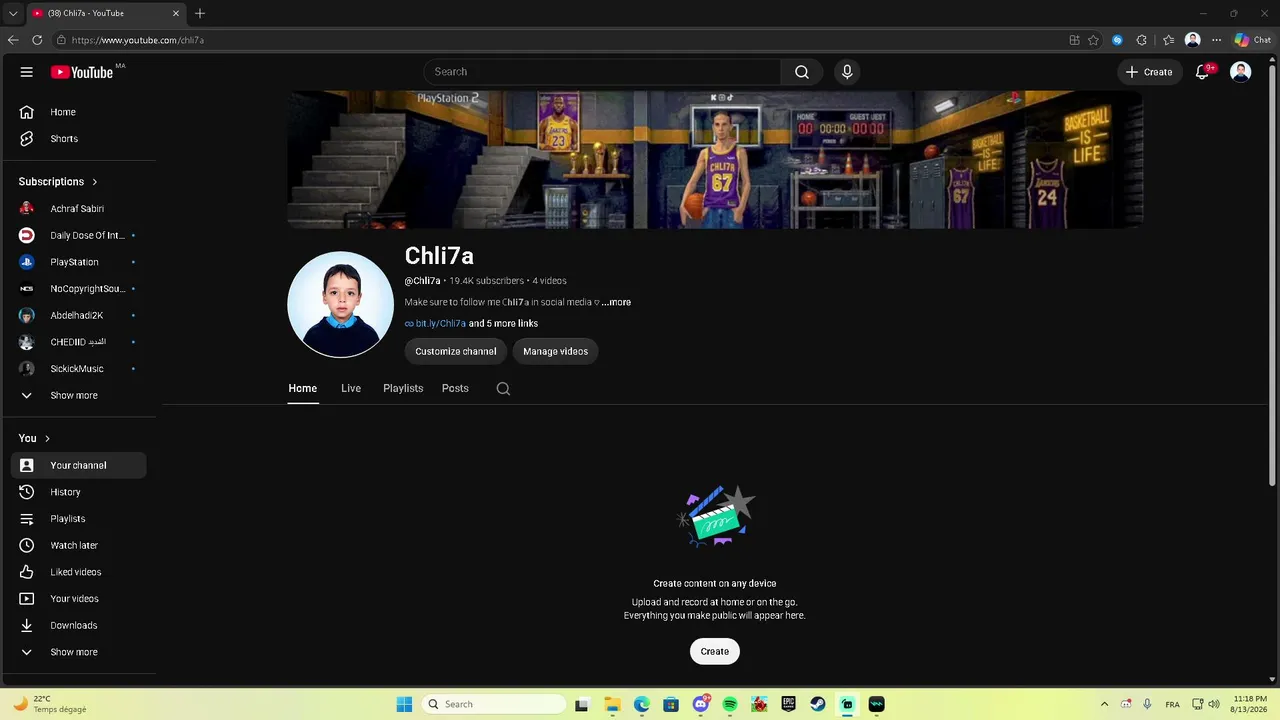Open NoCopyrightSounds subscription

point(78,289)
